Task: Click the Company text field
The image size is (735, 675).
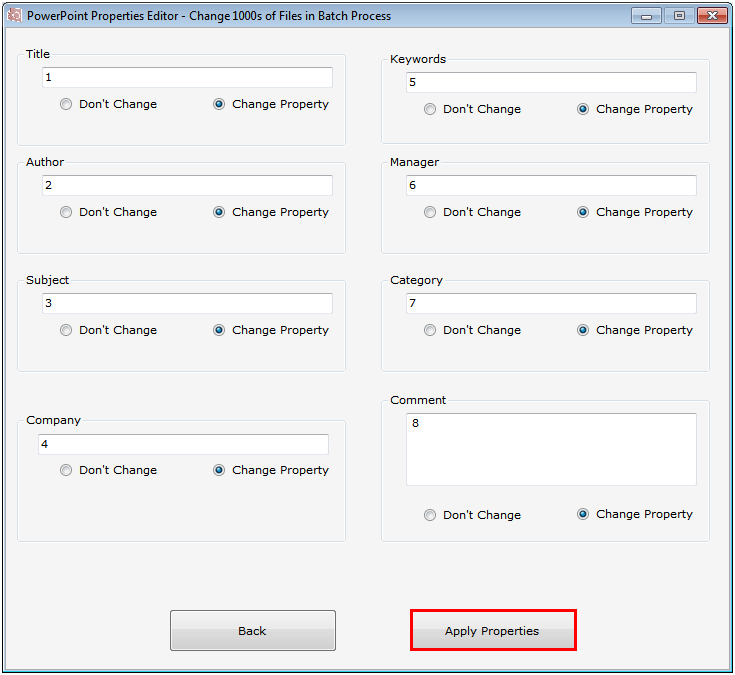Action: point(183,444)
